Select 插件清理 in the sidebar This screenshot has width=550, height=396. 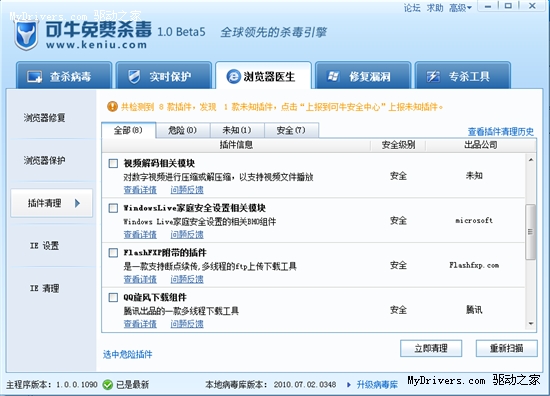pos(51,203)
